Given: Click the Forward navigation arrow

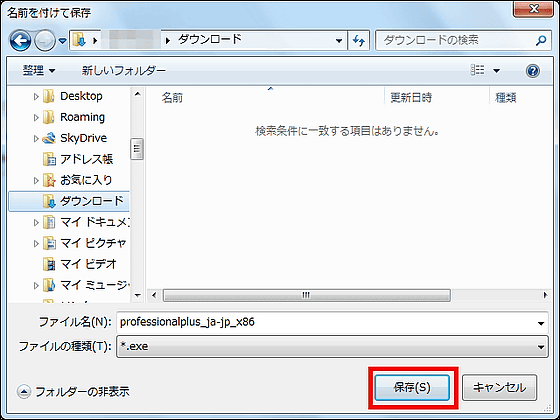Looking at the screenshot, I should click(45, 40).
